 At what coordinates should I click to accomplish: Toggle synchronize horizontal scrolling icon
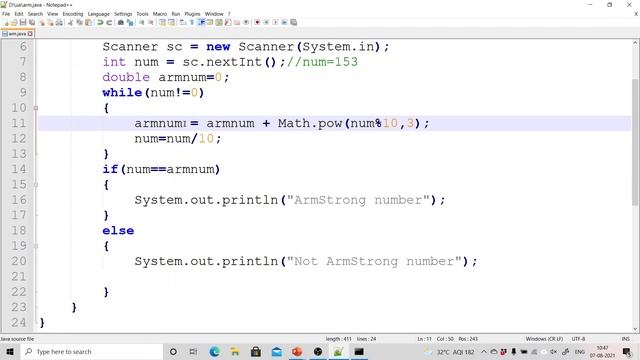coord(171,22)
